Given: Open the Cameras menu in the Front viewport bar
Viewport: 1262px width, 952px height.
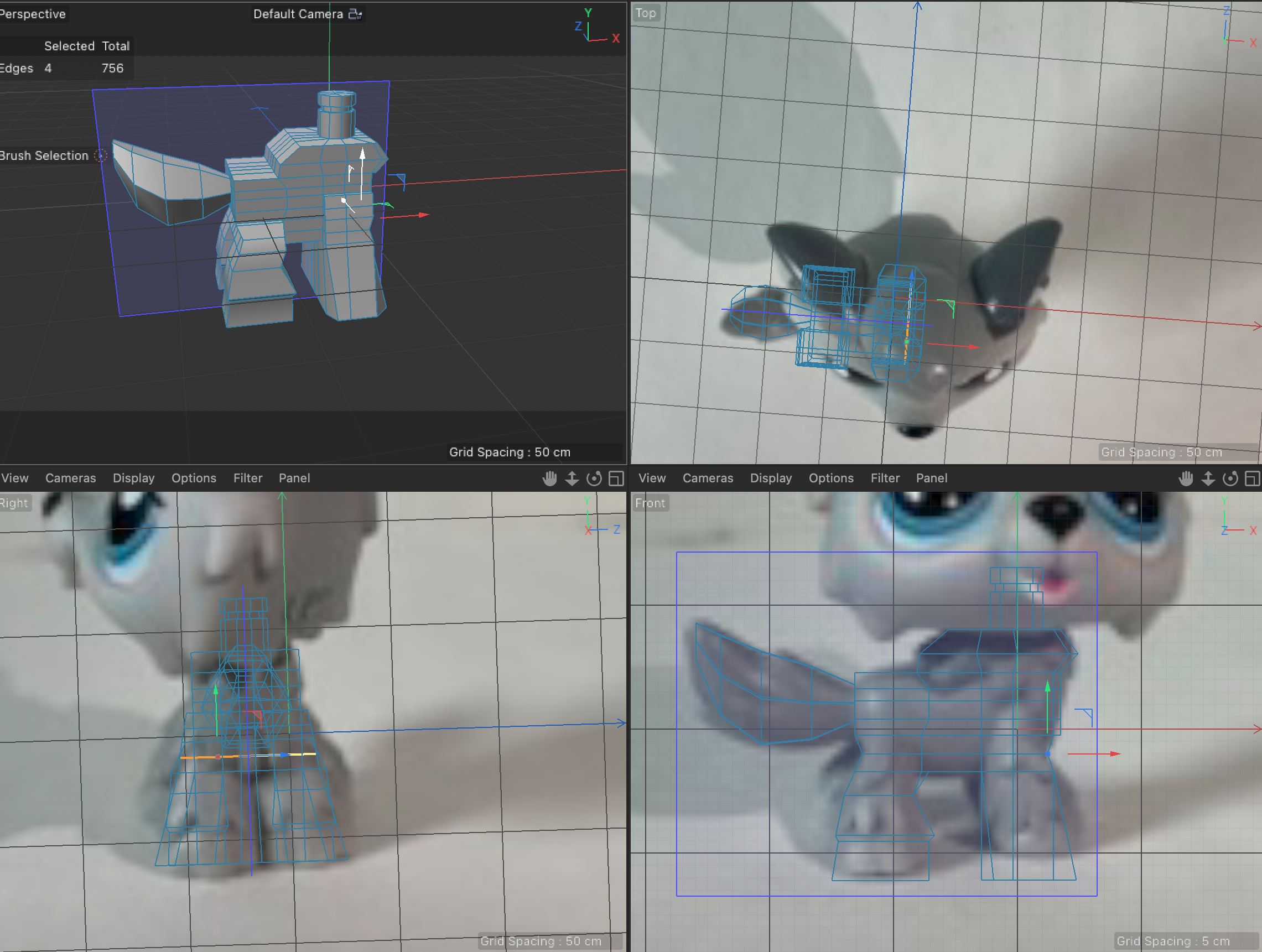Looking at the screenshot, I should (708, 478).
